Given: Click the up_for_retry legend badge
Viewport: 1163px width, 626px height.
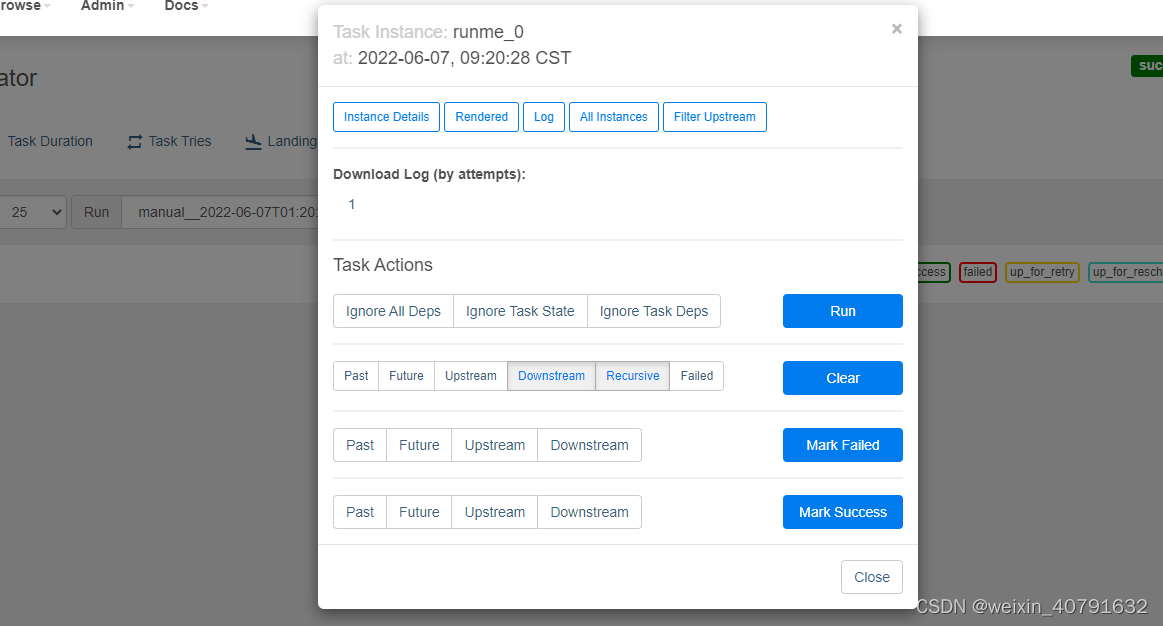Looking at the screenshot, I should pos(1042,272).
